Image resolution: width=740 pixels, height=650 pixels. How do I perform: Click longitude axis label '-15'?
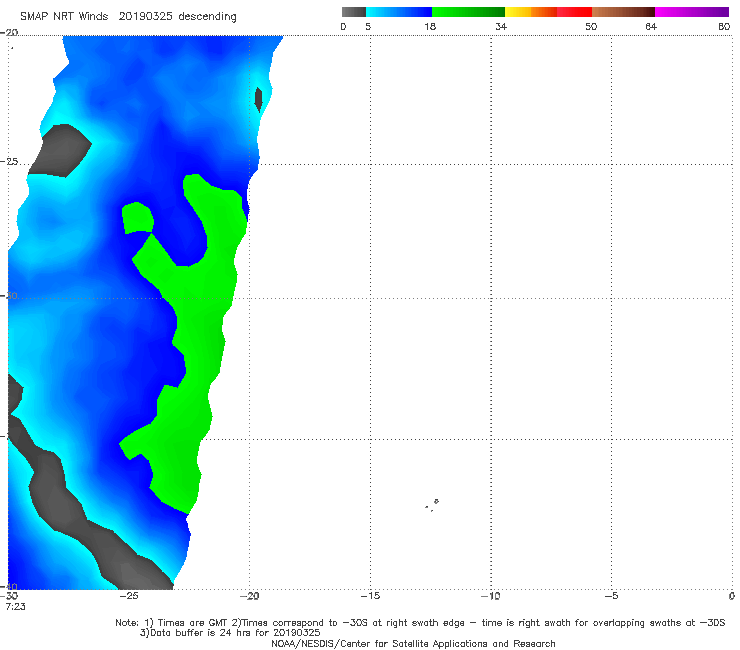(x=370, y=596)
